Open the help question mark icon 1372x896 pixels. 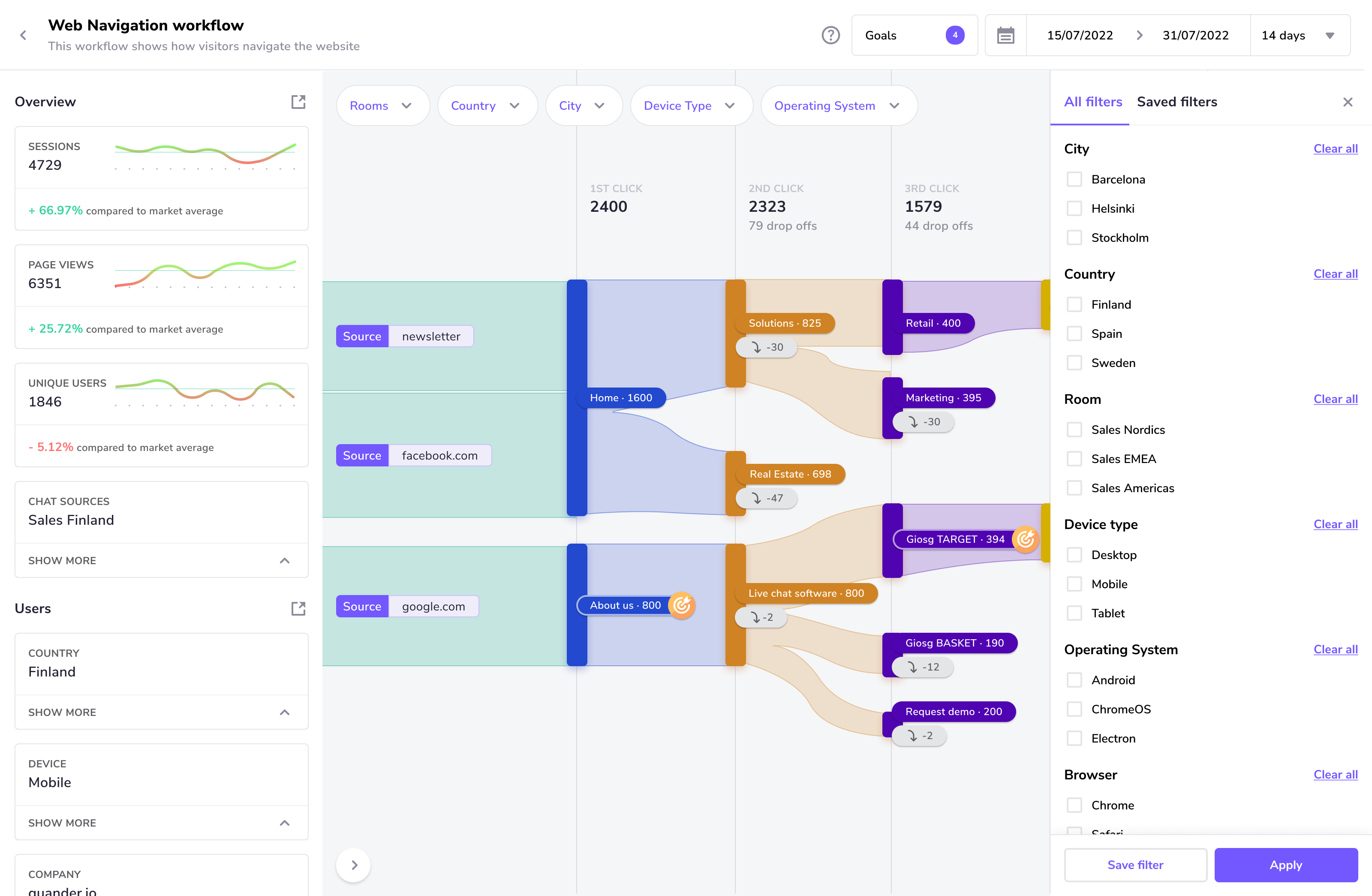click(x=830, y=35)
